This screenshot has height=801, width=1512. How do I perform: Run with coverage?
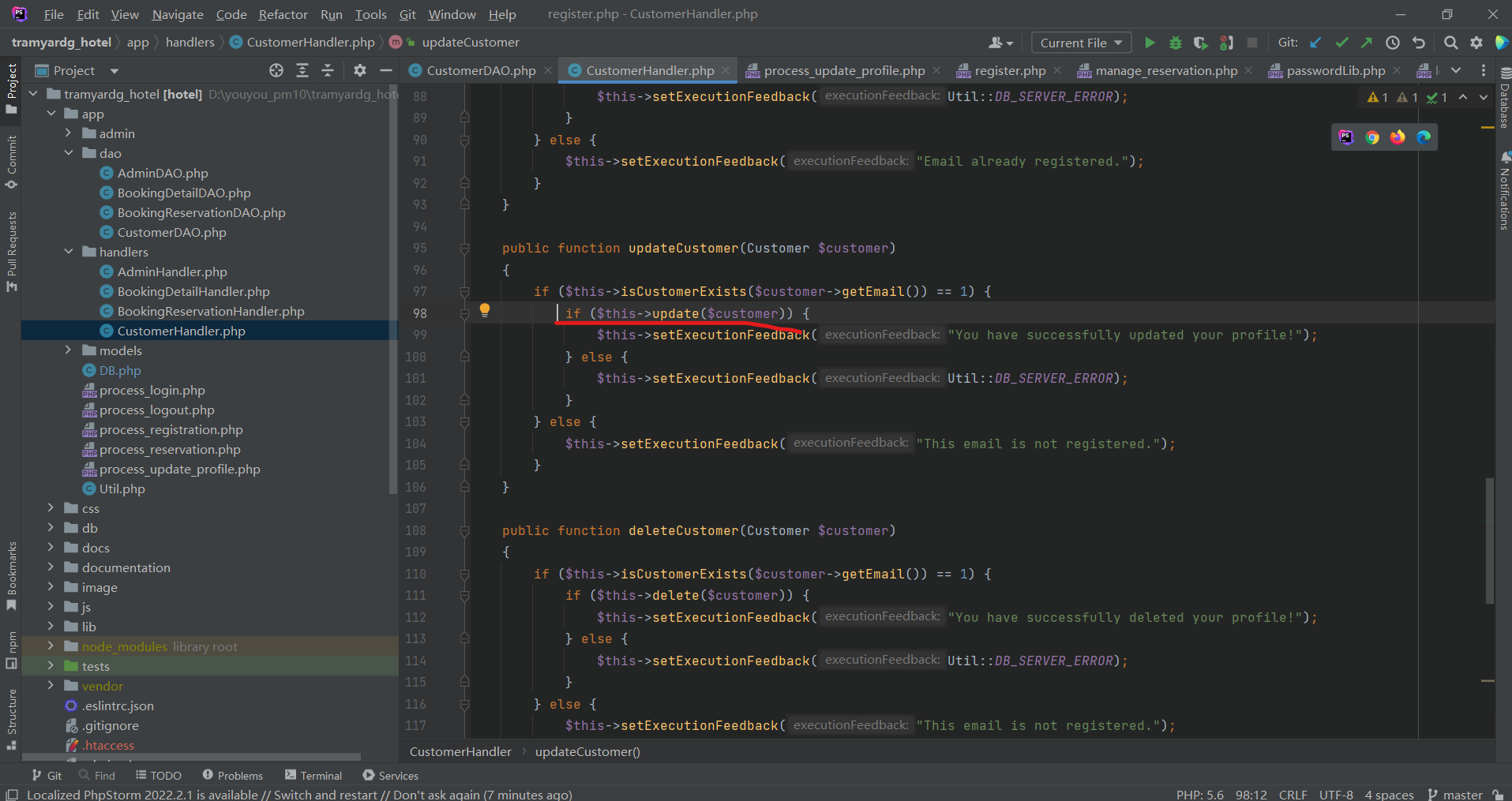click(1200, 43)
